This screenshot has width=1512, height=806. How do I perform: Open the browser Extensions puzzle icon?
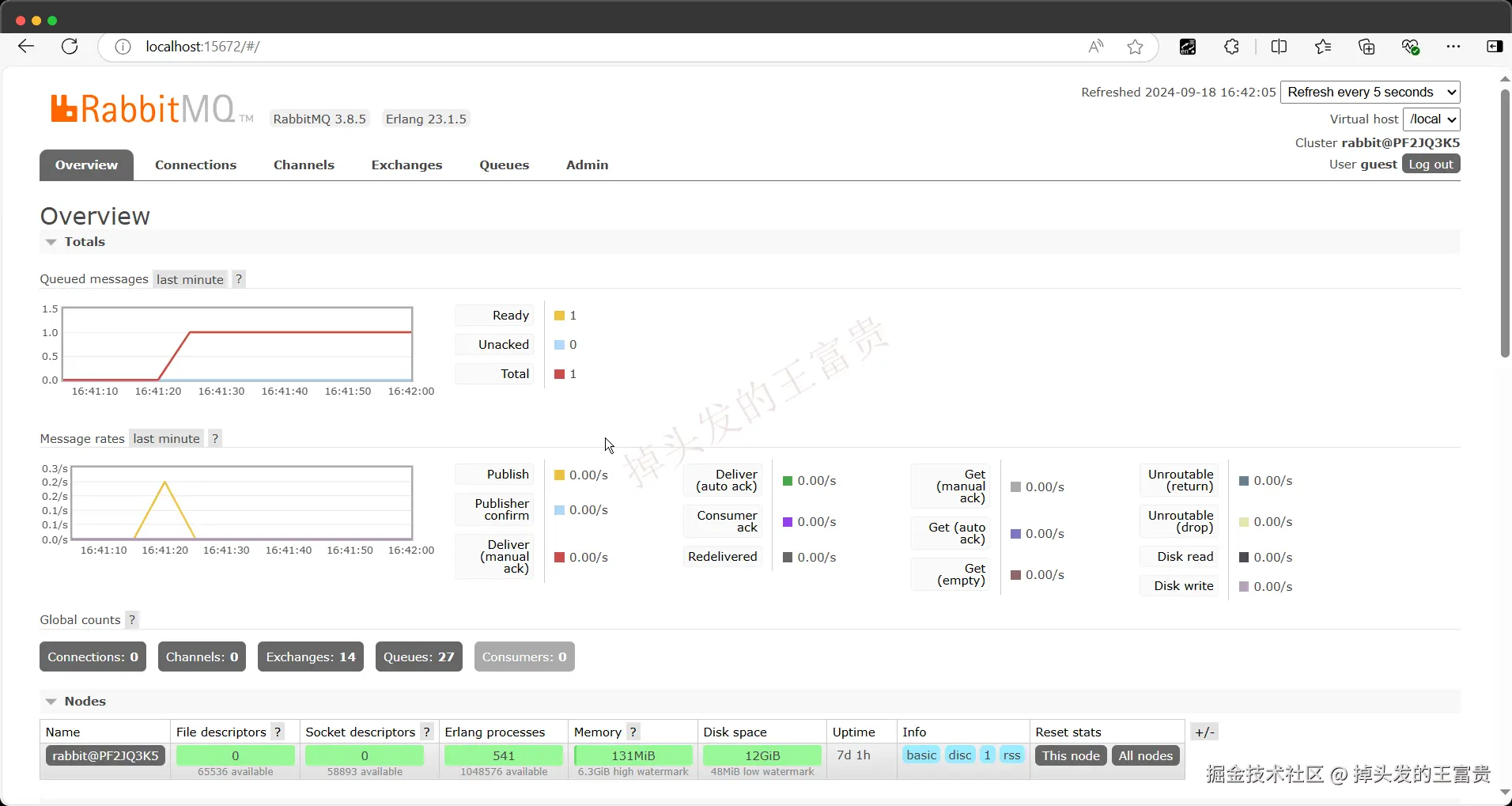pyautogui.click(x=1231, y=47)
